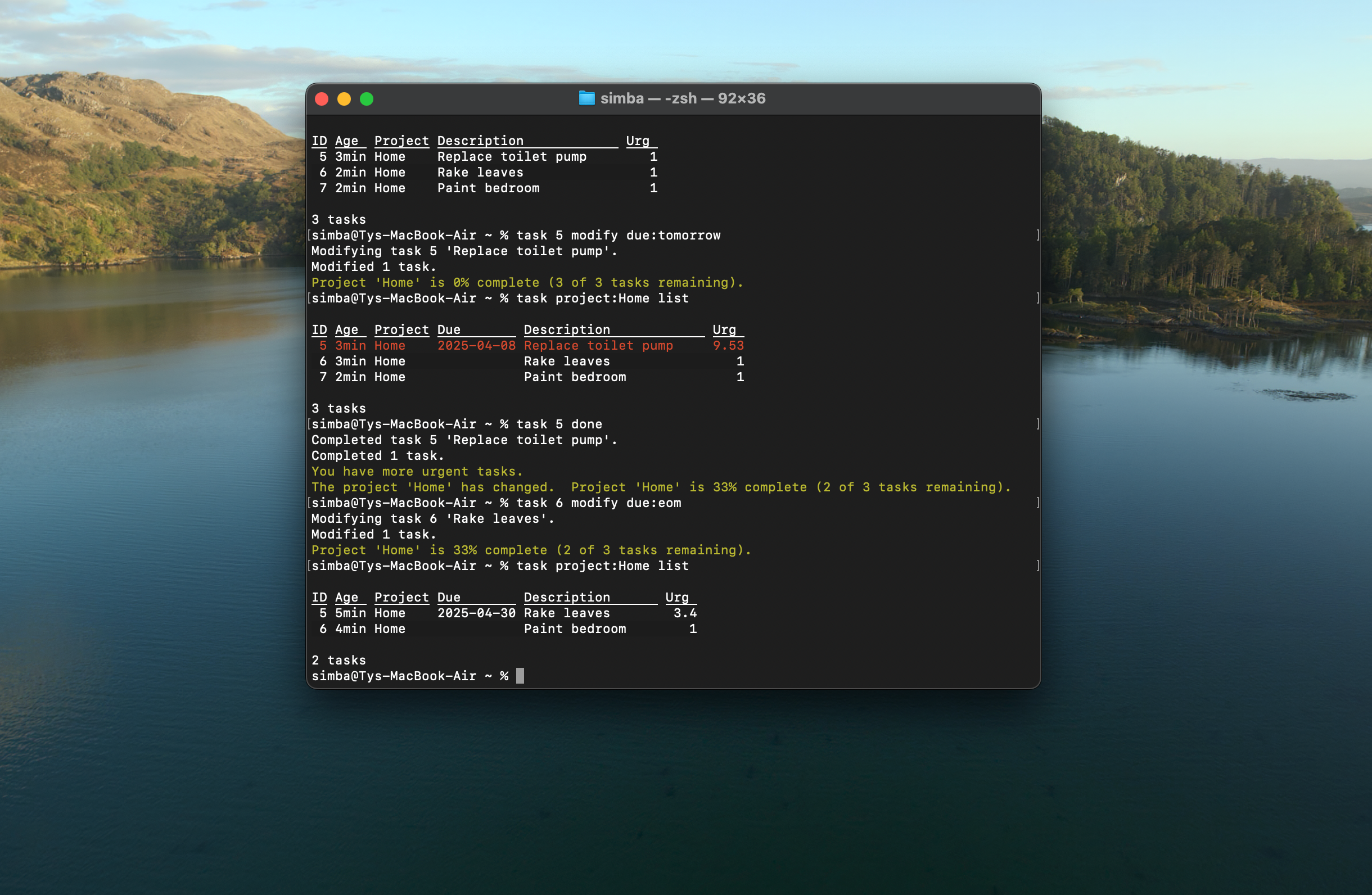Click 'Modifying task 6 'Rake leaves'.' line

(x=432, y=519)
